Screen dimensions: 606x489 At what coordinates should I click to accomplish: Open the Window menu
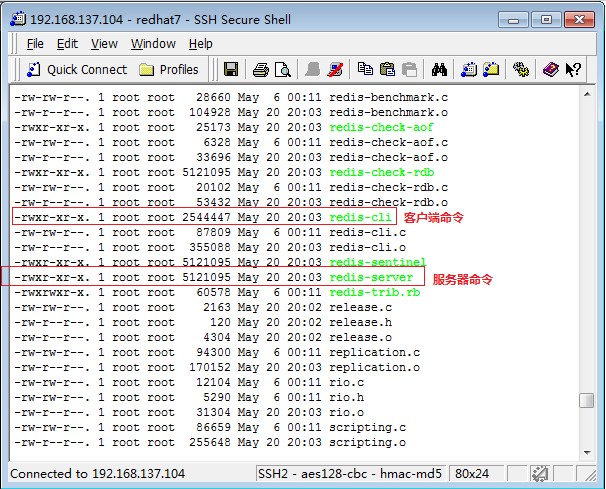(x=153, y=44)
